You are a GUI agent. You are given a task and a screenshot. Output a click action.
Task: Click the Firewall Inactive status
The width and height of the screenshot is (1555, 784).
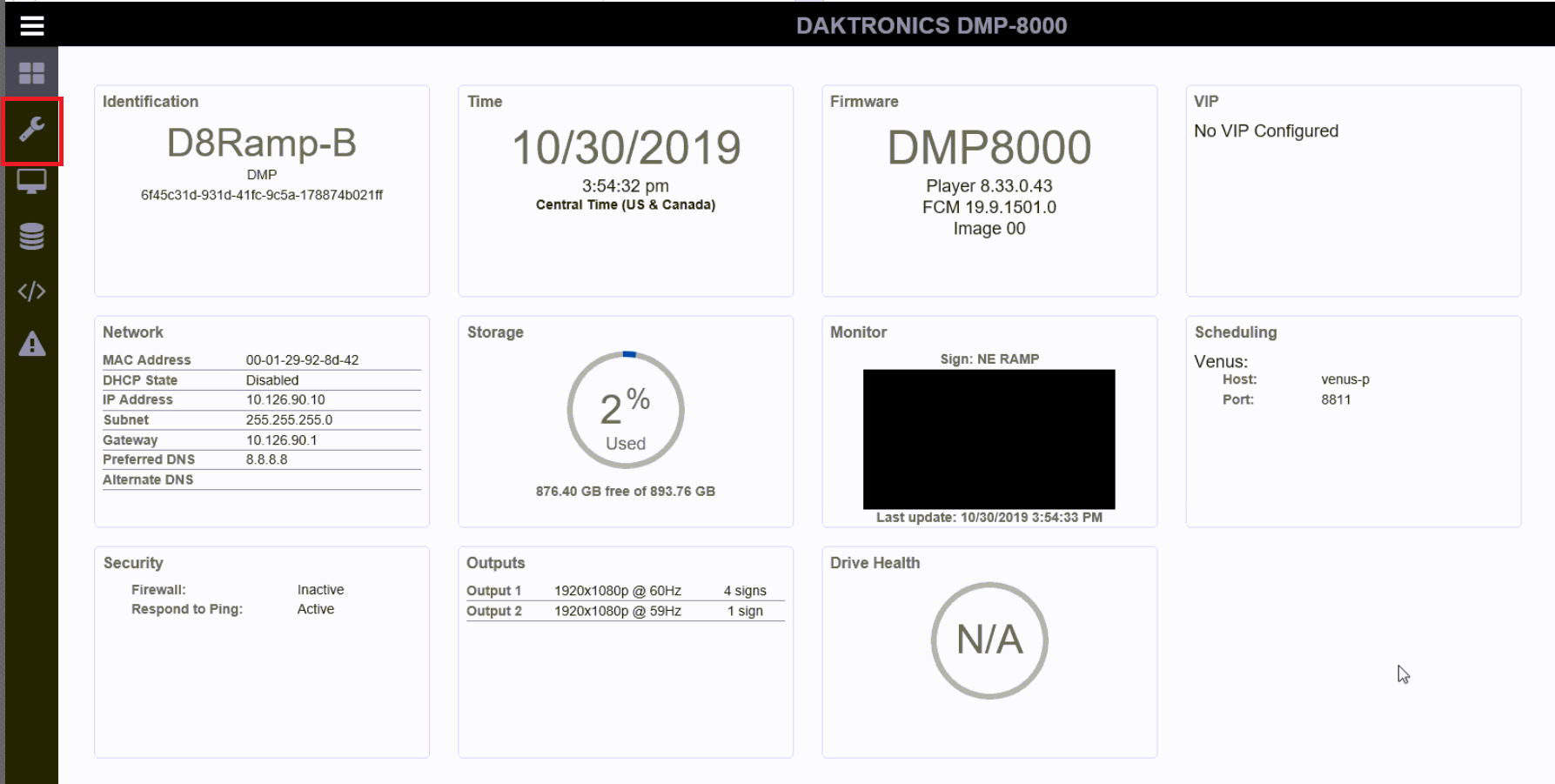coord(320,590)
